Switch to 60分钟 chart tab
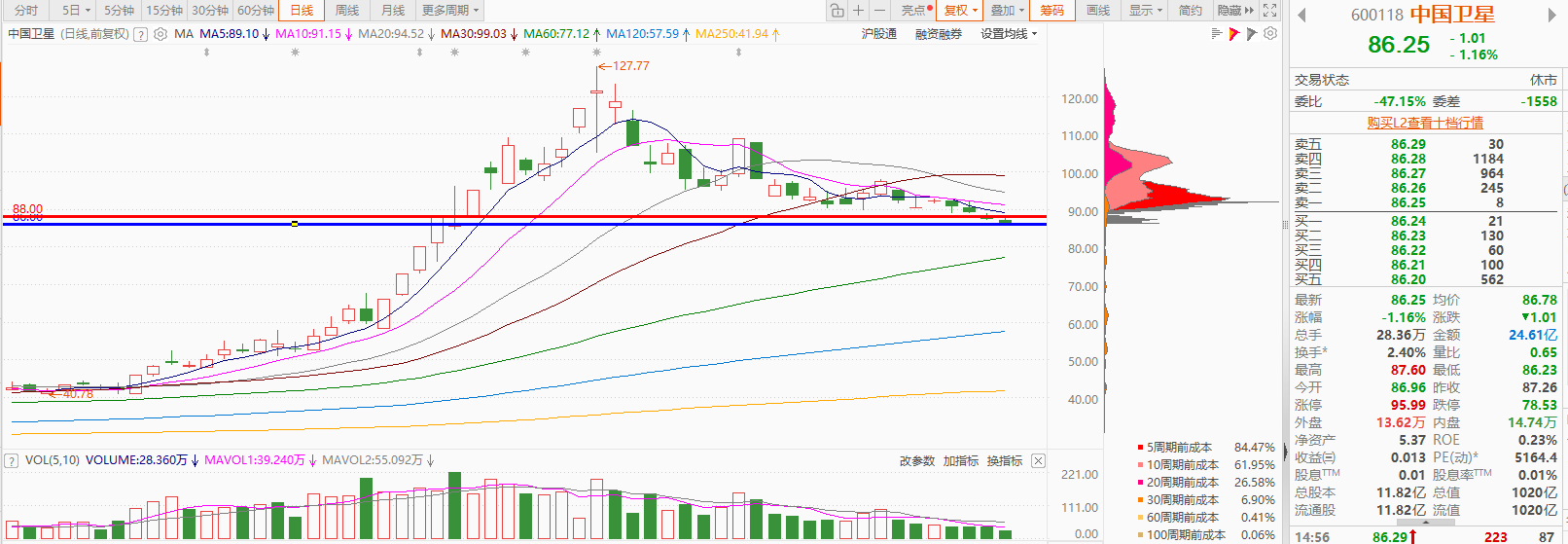 [256, 11]
